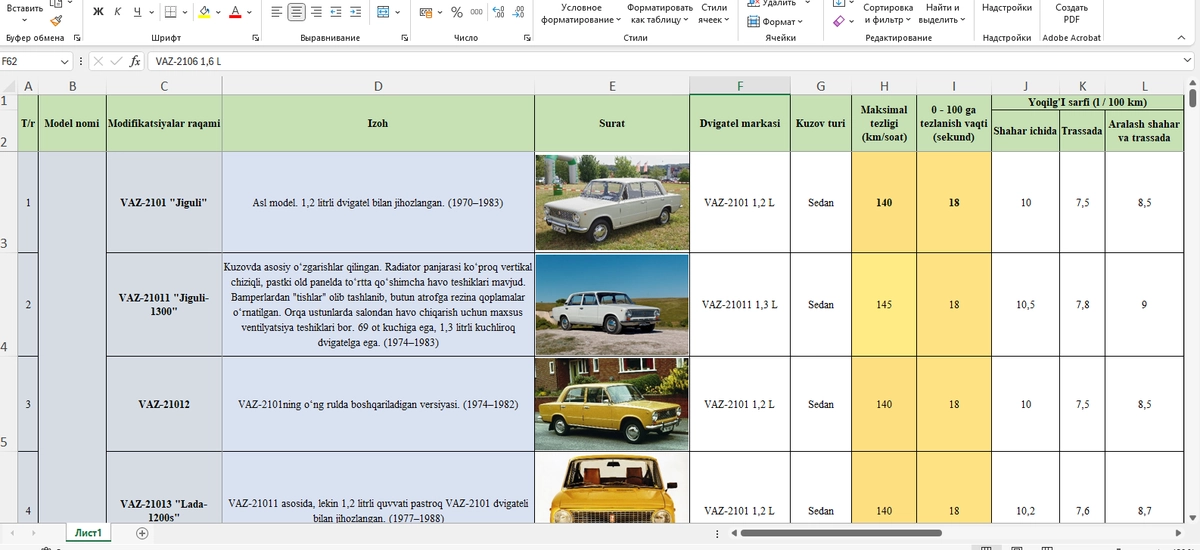
Task: Apply thousands separator (000) format
Action: pyautogui.click(x=476, y=12)
